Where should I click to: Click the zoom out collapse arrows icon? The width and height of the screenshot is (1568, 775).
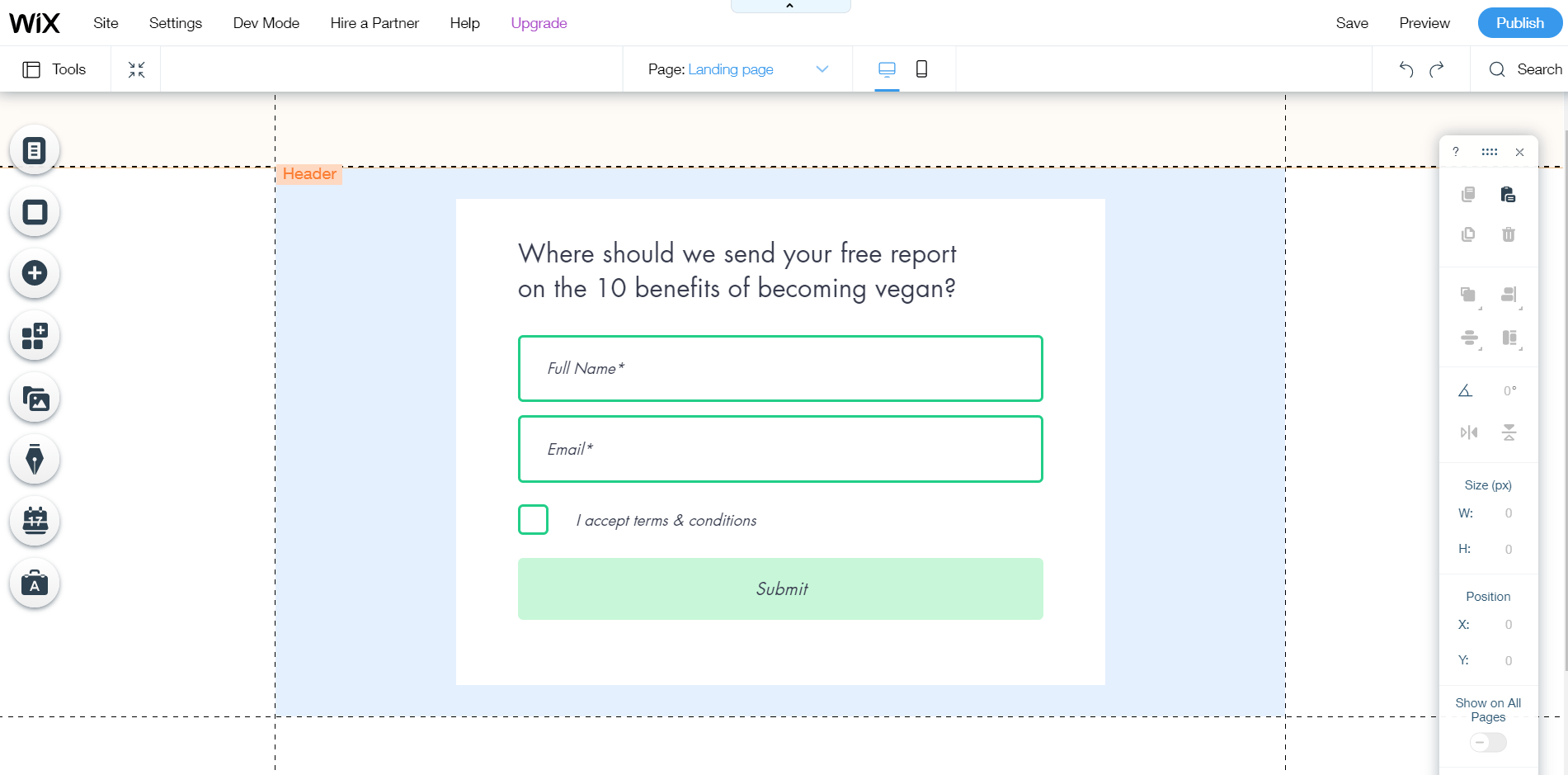[x=136, y=69]
